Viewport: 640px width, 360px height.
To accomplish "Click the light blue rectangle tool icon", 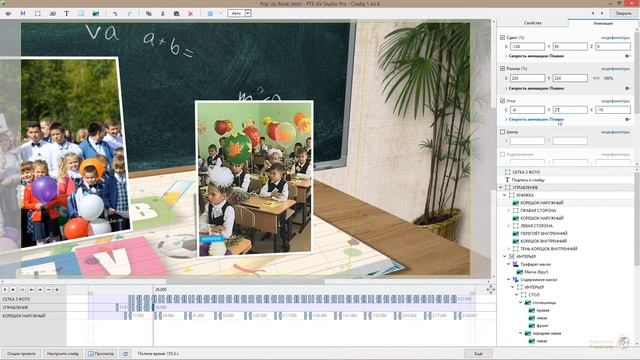I will 81,13.
